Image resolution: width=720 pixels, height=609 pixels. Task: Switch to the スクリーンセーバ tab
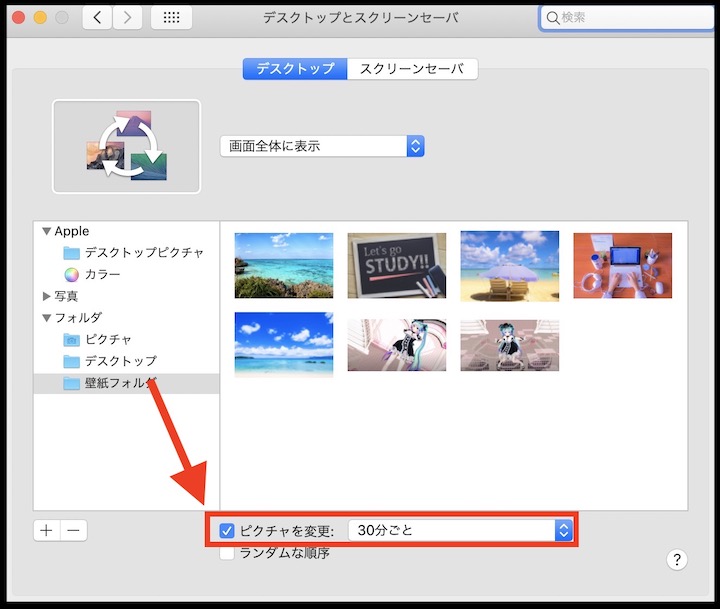(x=412, y=69)
